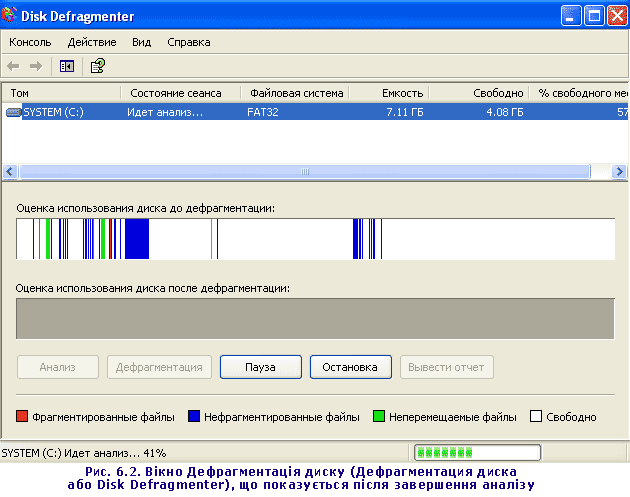Click the Неперемещаемые файлы legend label
The width and height of the screenshot is (630, 497).
pyautogui.click(x=452, y=417)
